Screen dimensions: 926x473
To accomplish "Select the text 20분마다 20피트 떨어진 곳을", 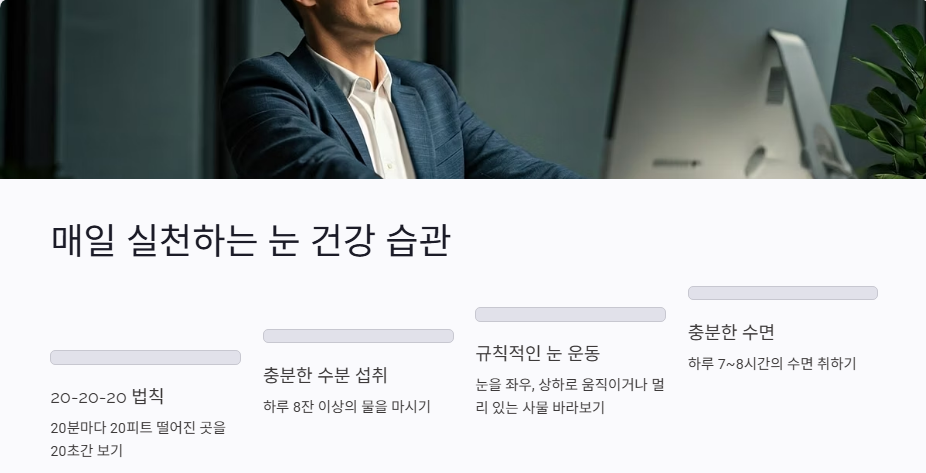I will (x=138, y=428).
